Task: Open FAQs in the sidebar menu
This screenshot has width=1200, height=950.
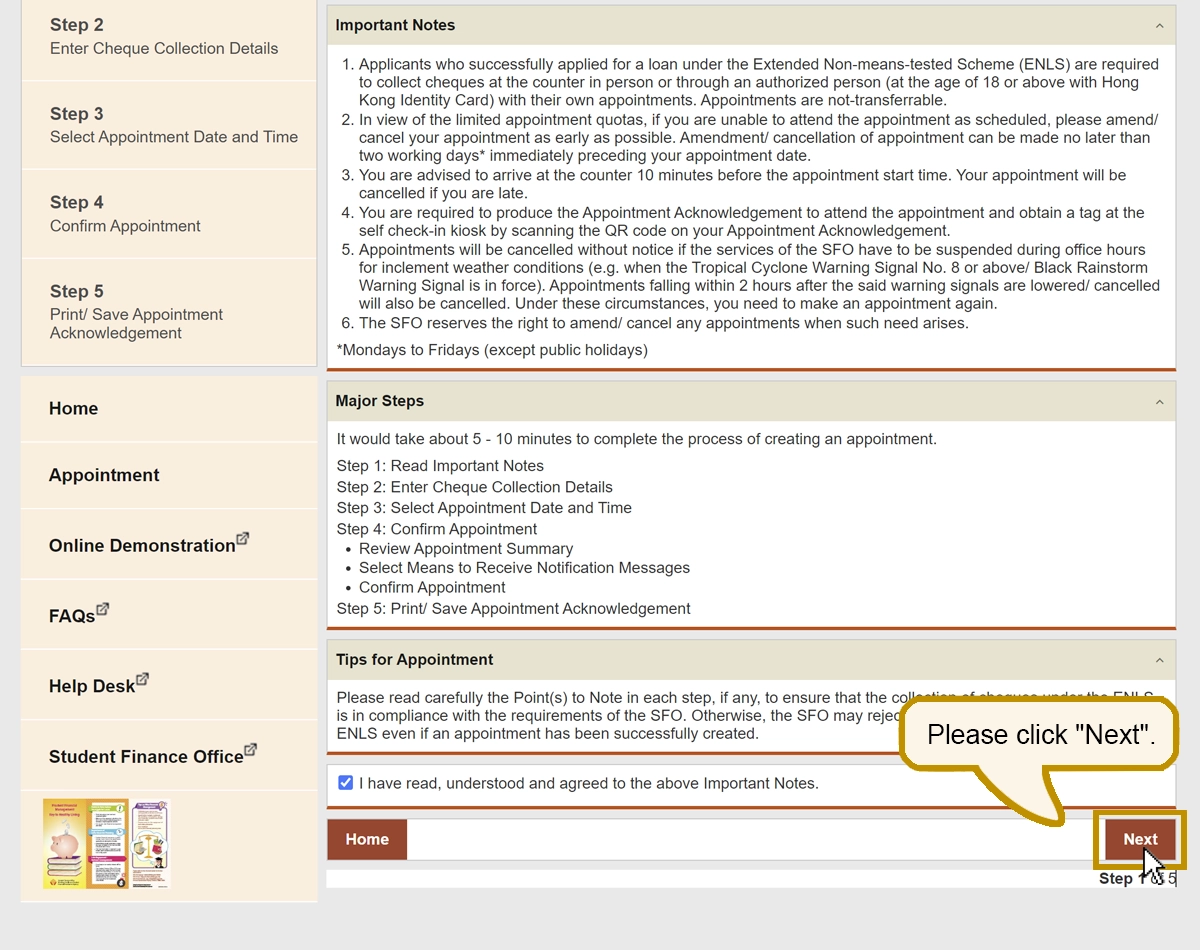Action: pos(72,616)
